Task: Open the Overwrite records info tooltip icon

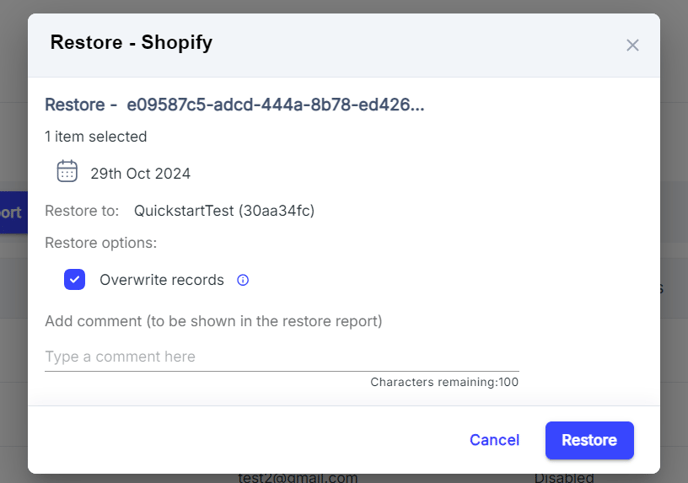Action: pos(243,280)
